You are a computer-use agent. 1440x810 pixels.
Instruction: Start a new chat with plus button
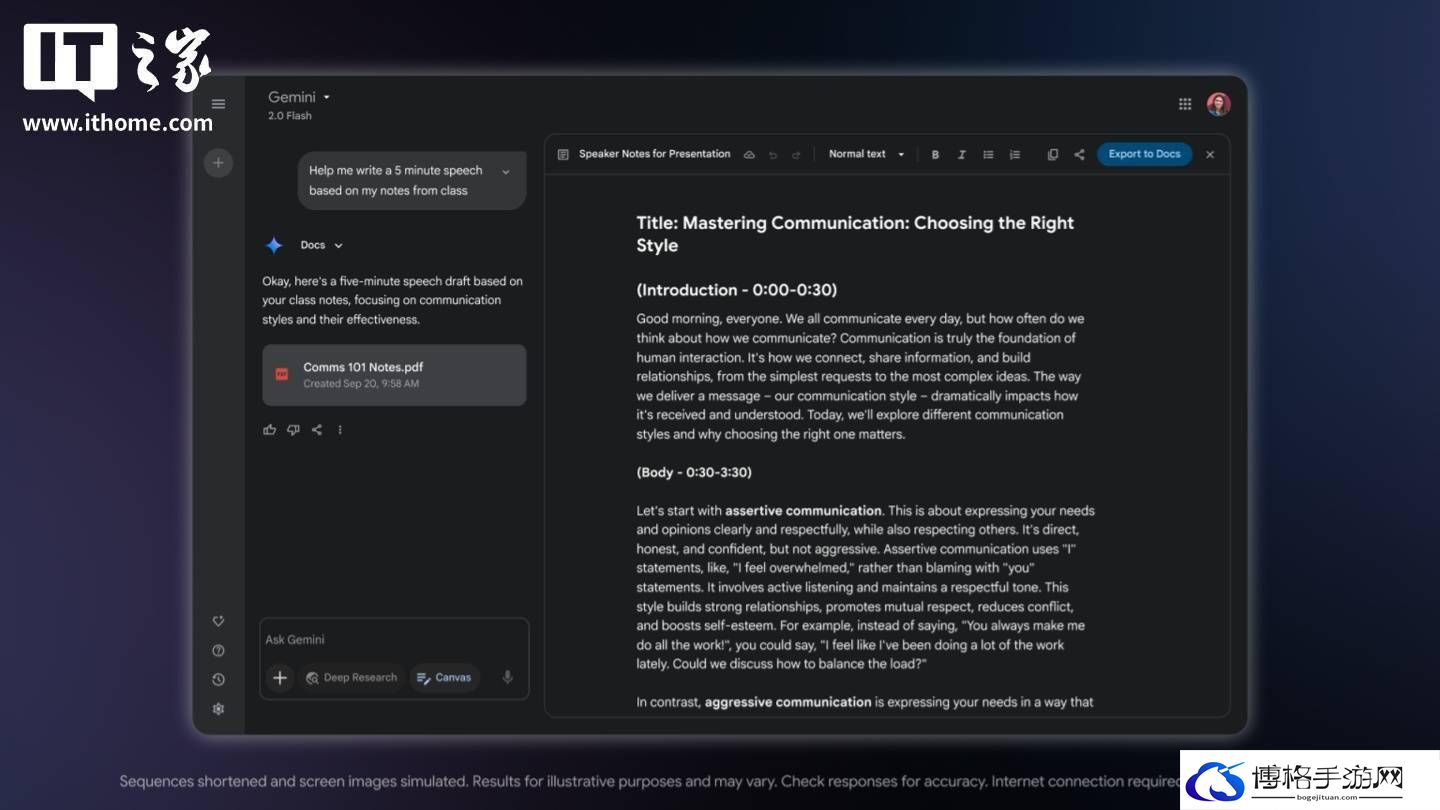(x=218, y=162)
